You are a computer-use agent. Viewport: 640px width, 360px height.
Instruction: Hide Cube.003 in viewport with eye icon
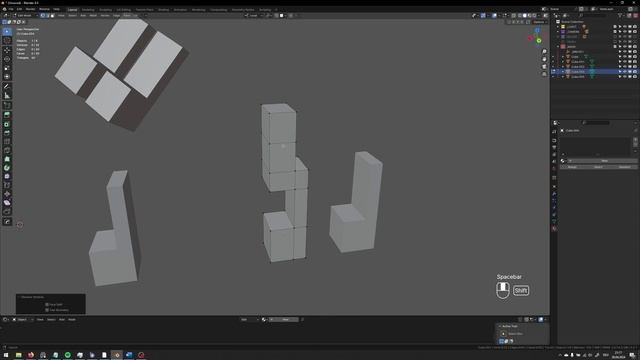point(624,71)
